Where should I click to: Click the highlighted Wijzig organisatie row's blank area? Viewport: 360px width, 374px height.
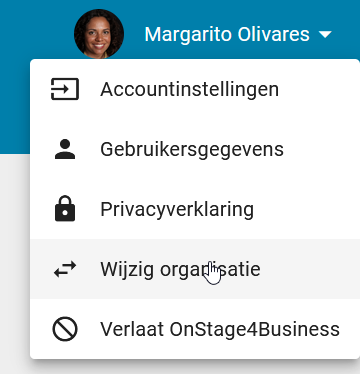pyautogui.click(x=308, y=269)
